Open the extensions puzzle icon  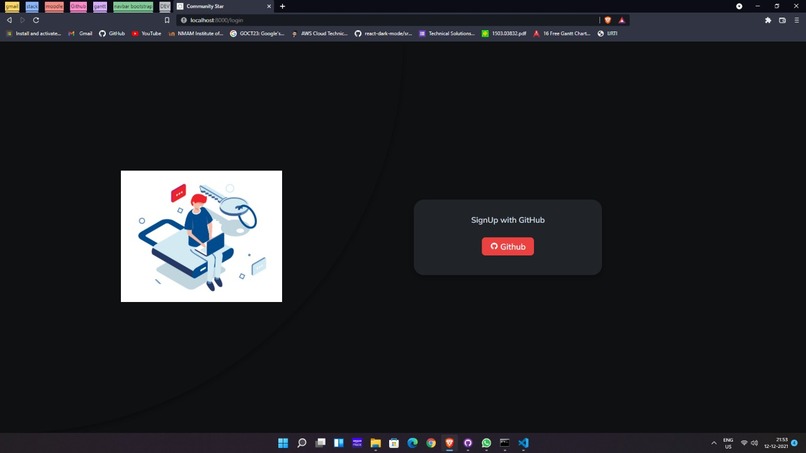pyautogui.click(x=768, y=20)
